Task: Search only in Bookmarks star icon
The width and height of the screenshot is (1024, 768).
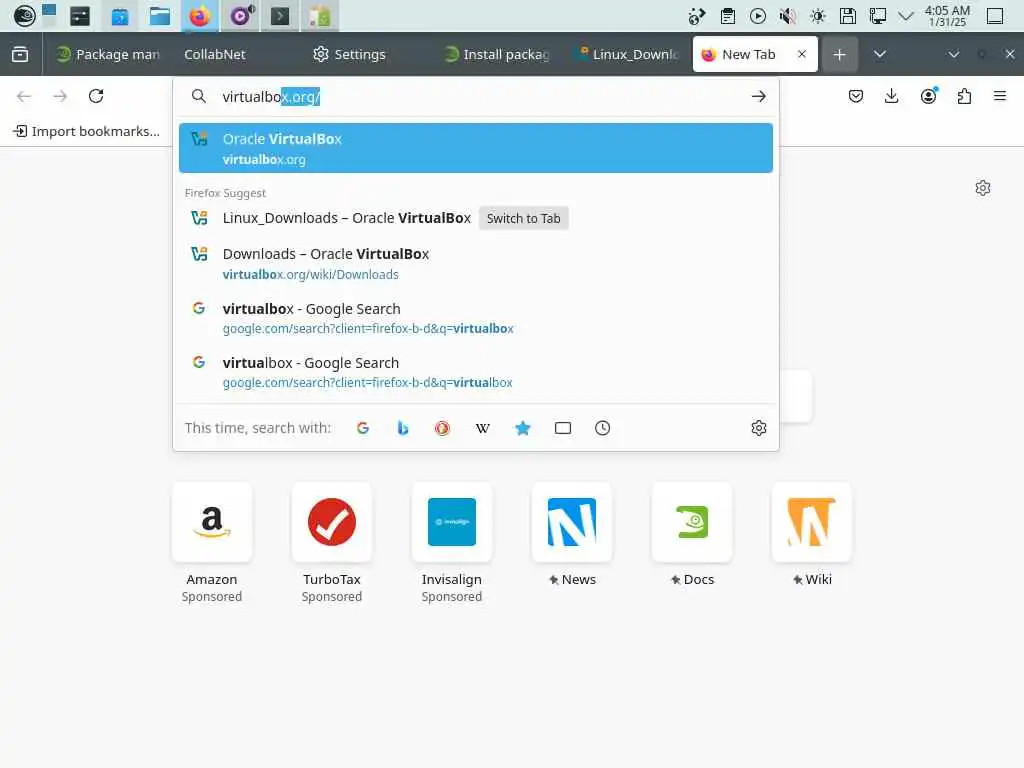Action: tap(522, 428)
